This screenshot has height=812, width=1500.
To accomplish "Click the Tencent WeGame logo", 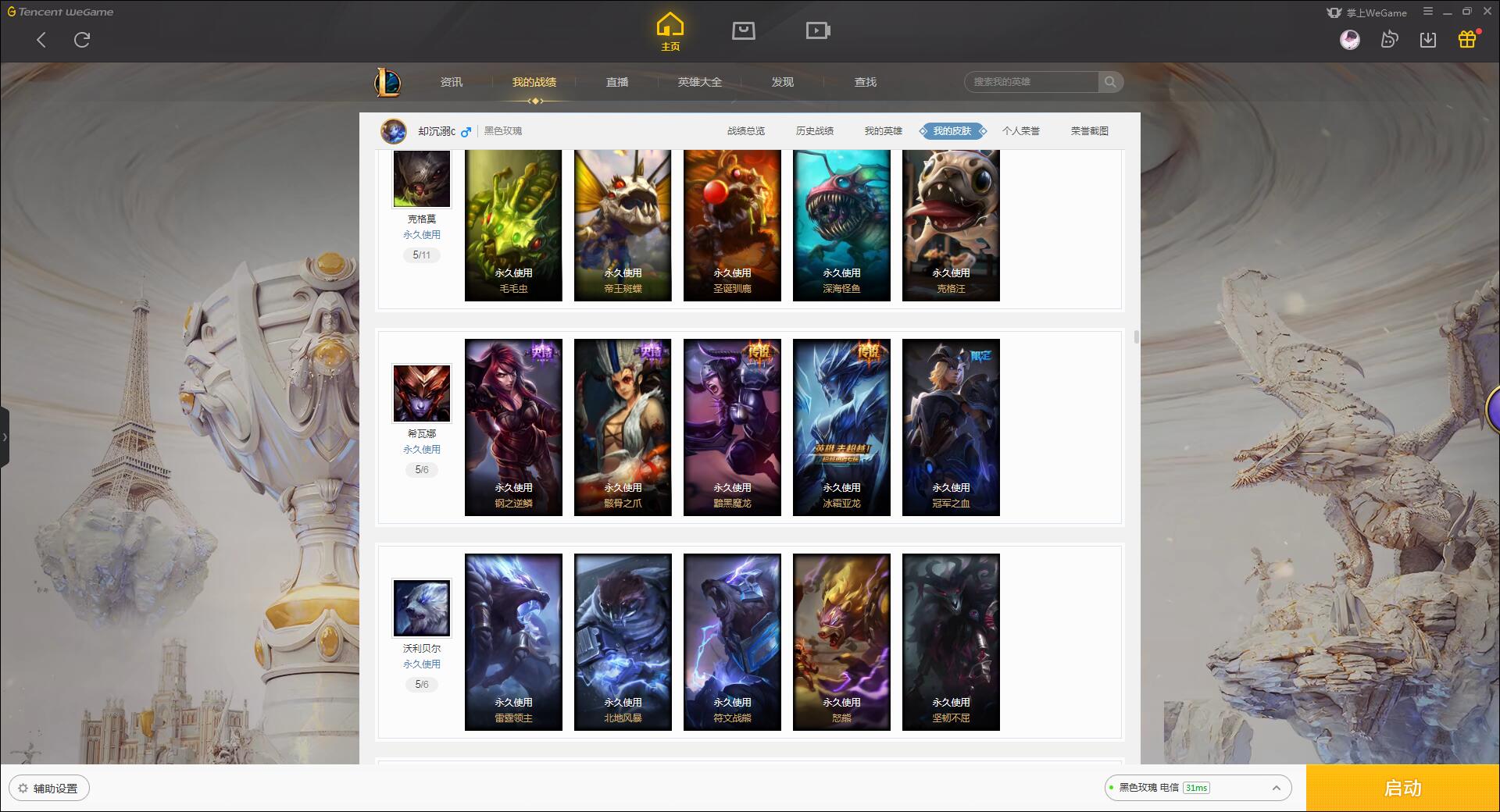I will [60, 12].
